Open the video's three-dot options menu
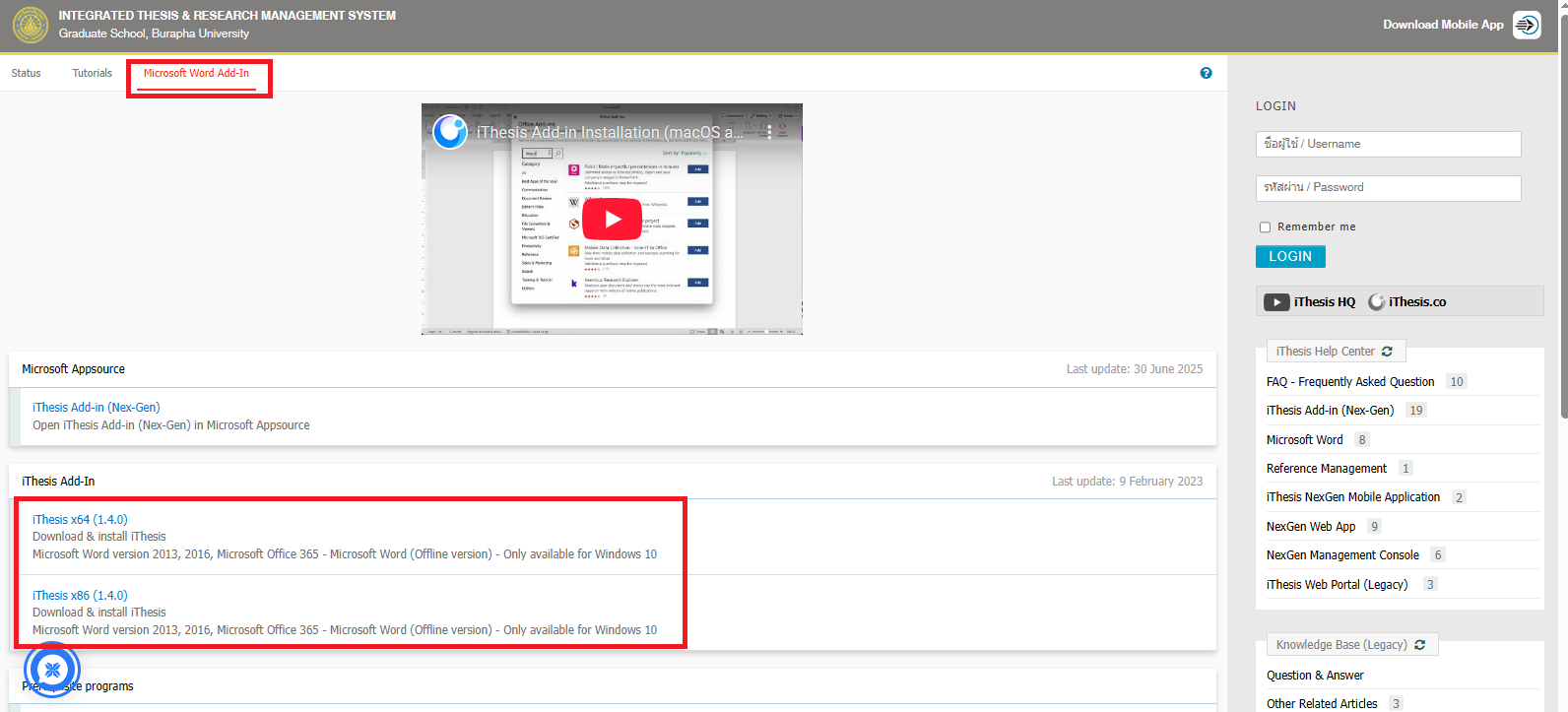This screenshot has width=1568, height=712. point(769,132)
